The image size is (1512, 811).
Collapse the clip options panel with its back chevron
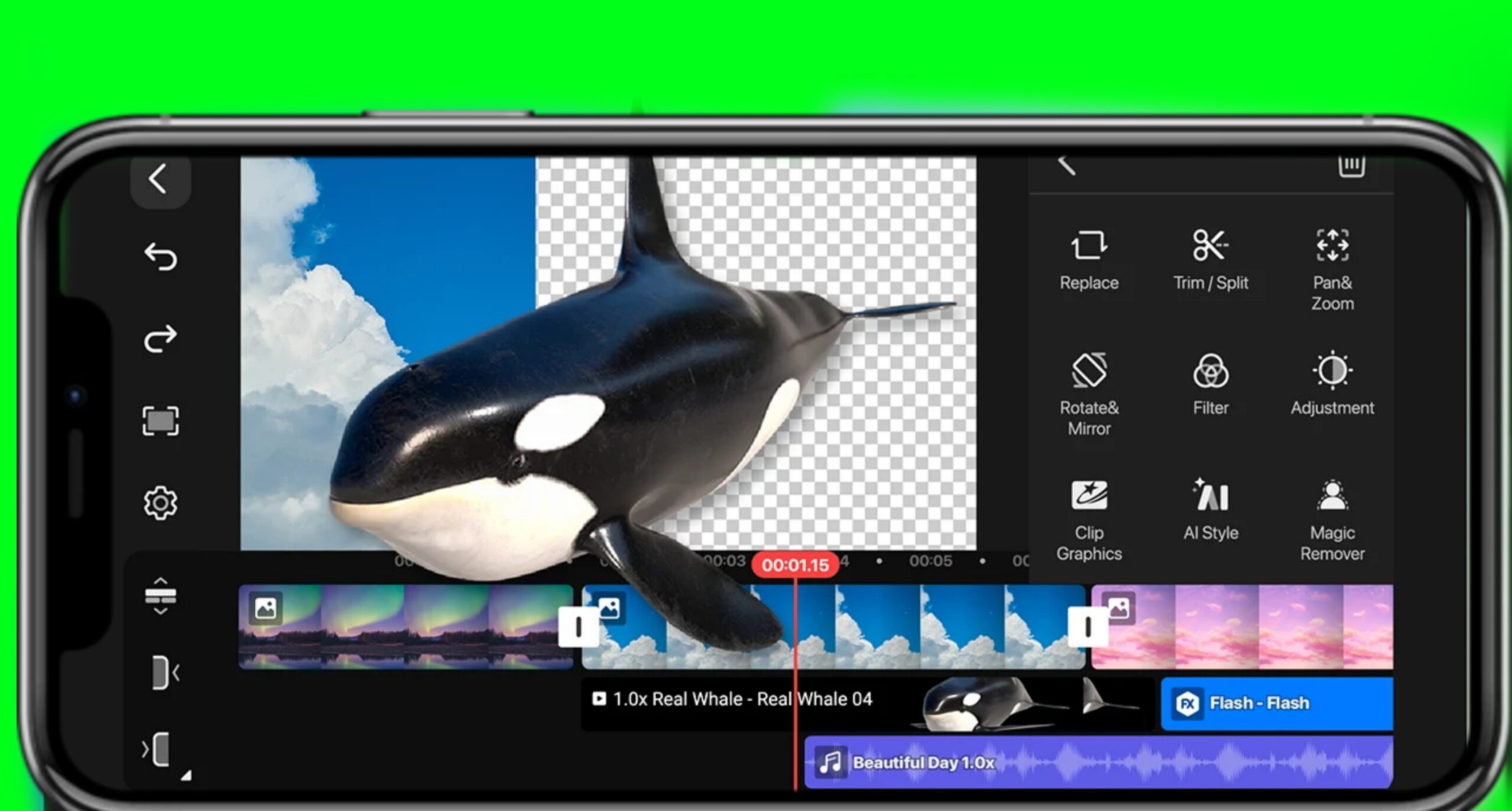click(x=1067, y=166)
